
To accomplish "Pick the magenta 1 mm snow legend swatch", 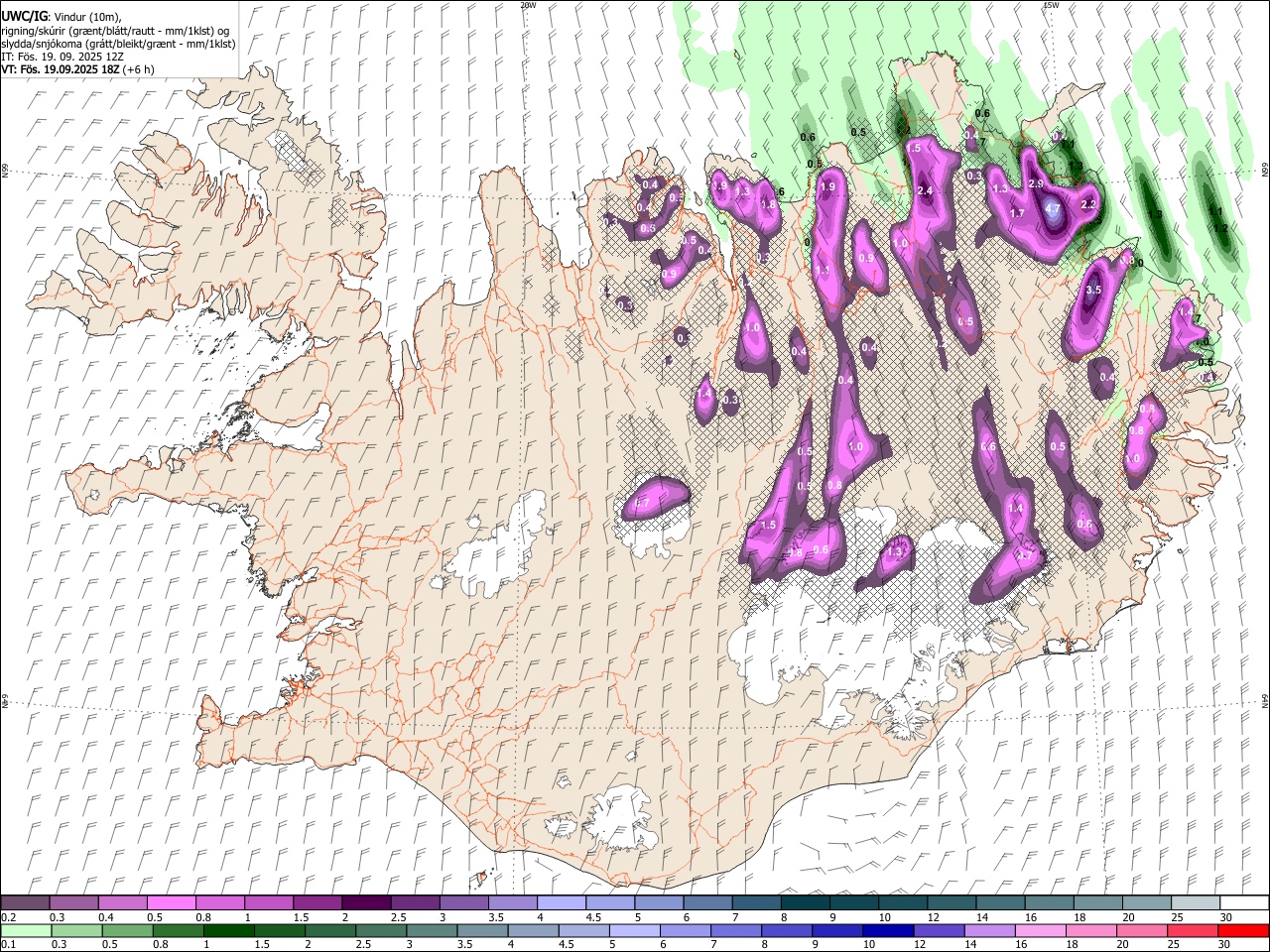I will [x=269, y=903].
